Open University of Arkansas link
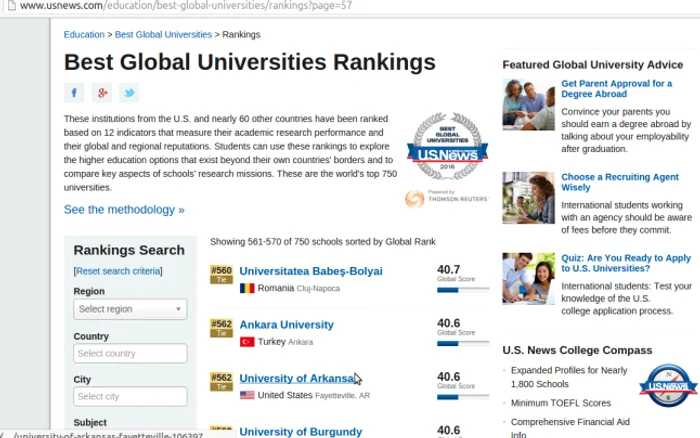This screenshot has width=700, height=438. (297, 378)
